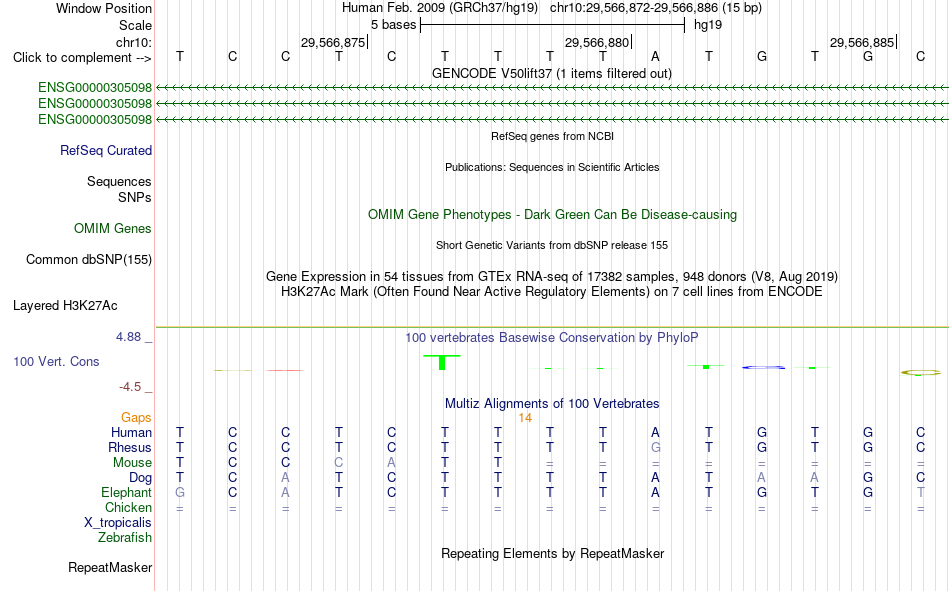Select the Dog species row label
This screenshot has height=591, width=950.
(x=140, y=478)
